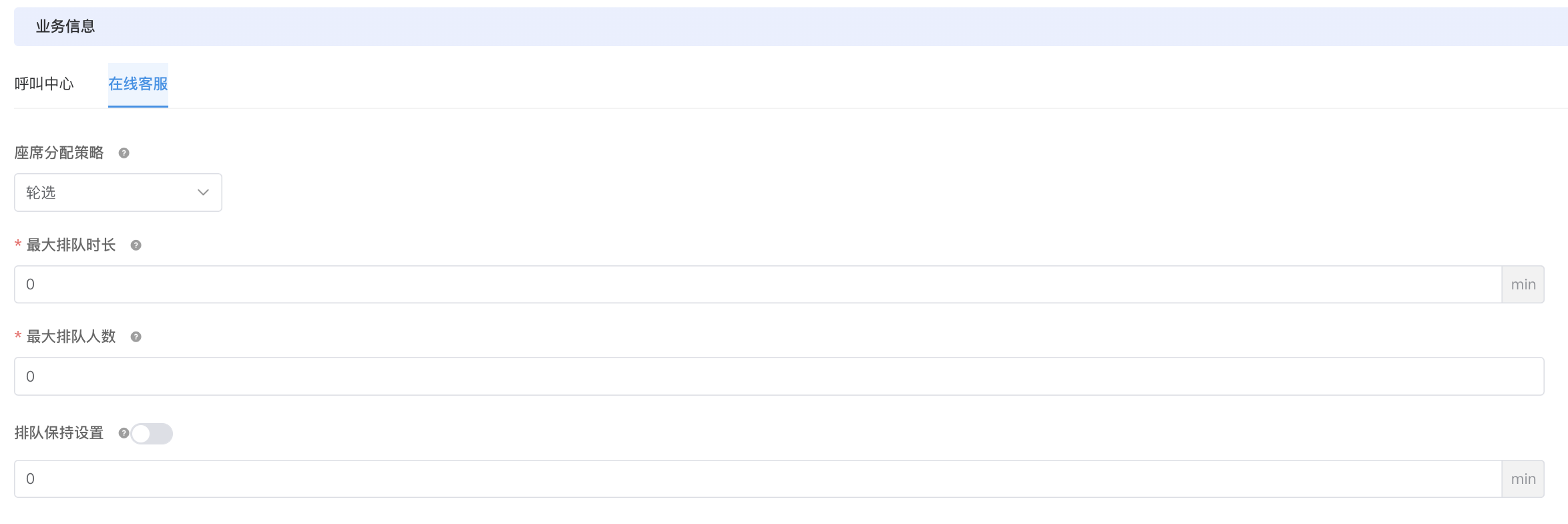Click red asterisk before 最大排队时长
The width and height of the screenshot is (1568, 524).
[18, 245]
